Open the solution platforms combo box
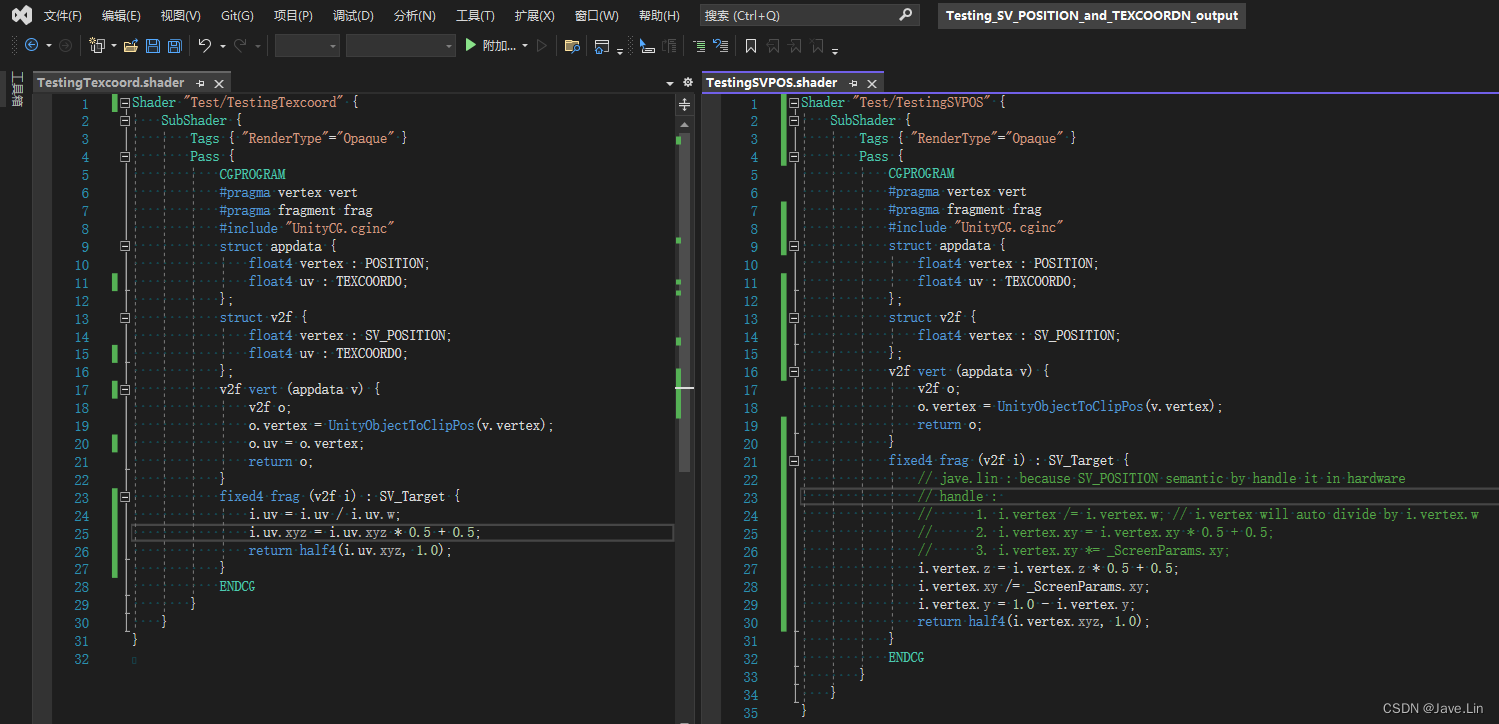This screenshot has width=1499, height=724. tap(401, 46)
